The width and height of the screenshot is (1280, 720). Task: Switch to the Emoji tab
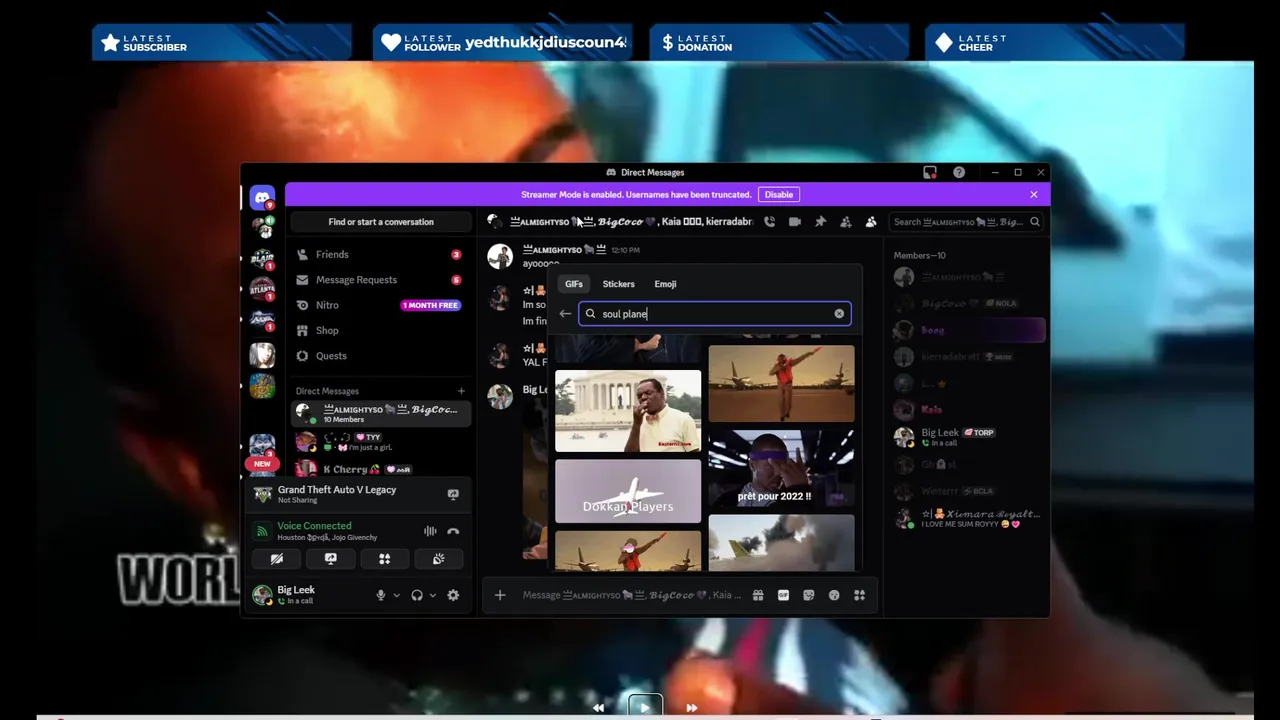[x=665, y=284]
